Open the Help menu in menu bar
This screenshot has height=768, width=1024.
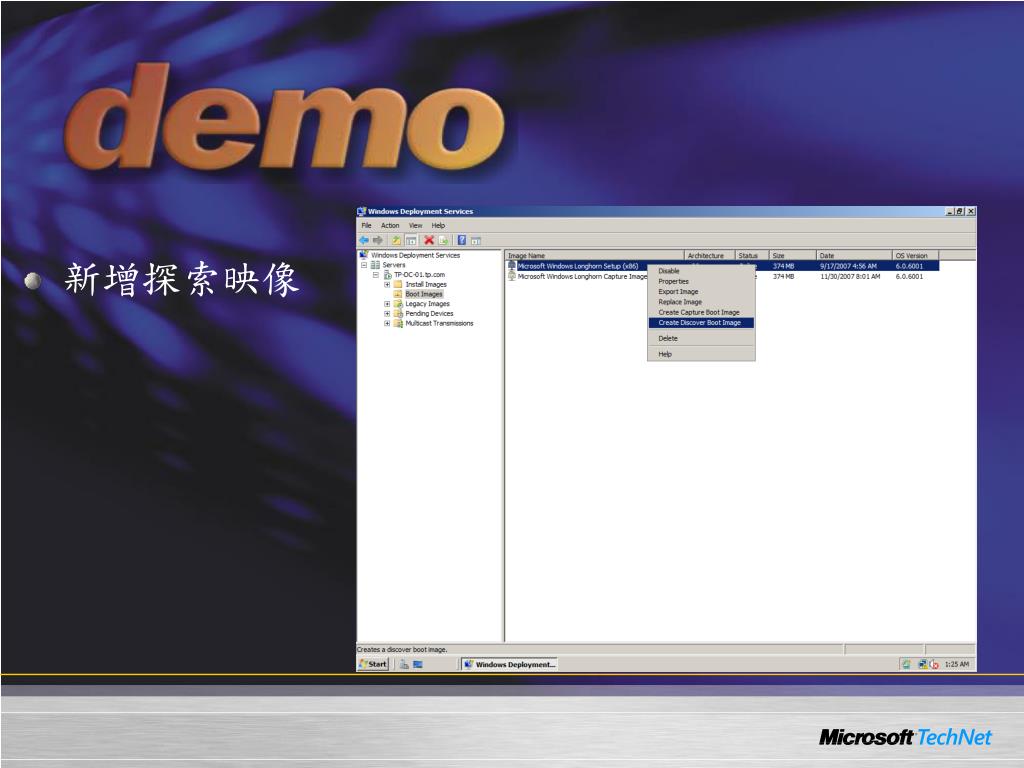pos(438,225)
